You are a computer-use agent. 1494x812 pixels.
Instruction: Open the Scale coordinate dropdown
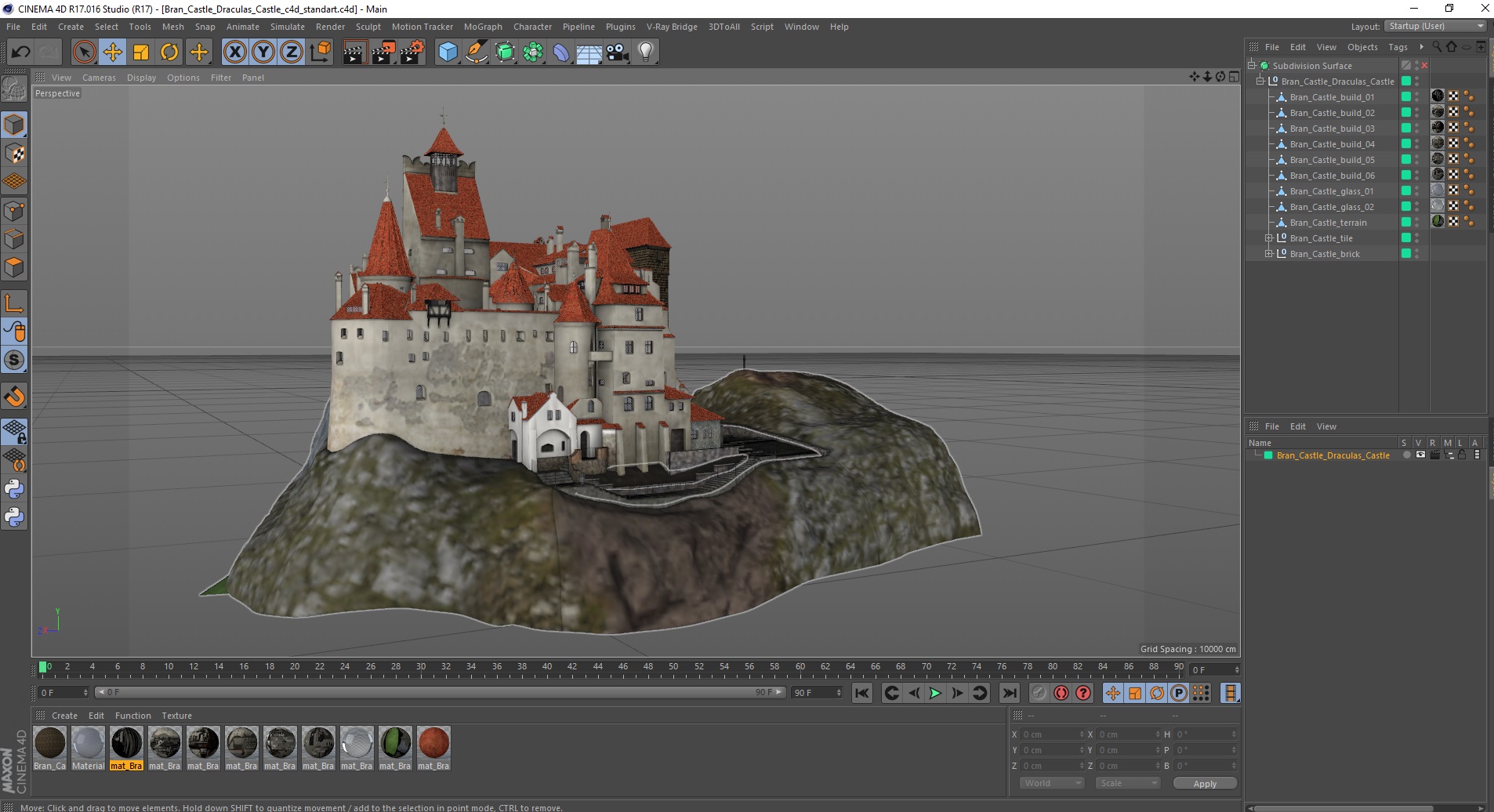click(1127, 783)
